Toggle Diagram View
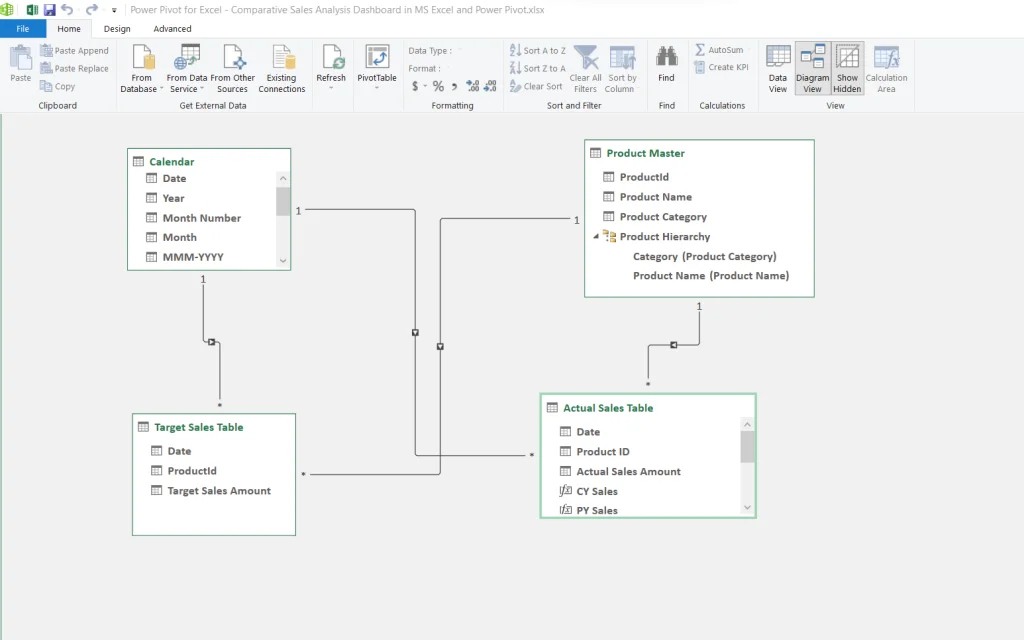 click(x=812, y=69)
